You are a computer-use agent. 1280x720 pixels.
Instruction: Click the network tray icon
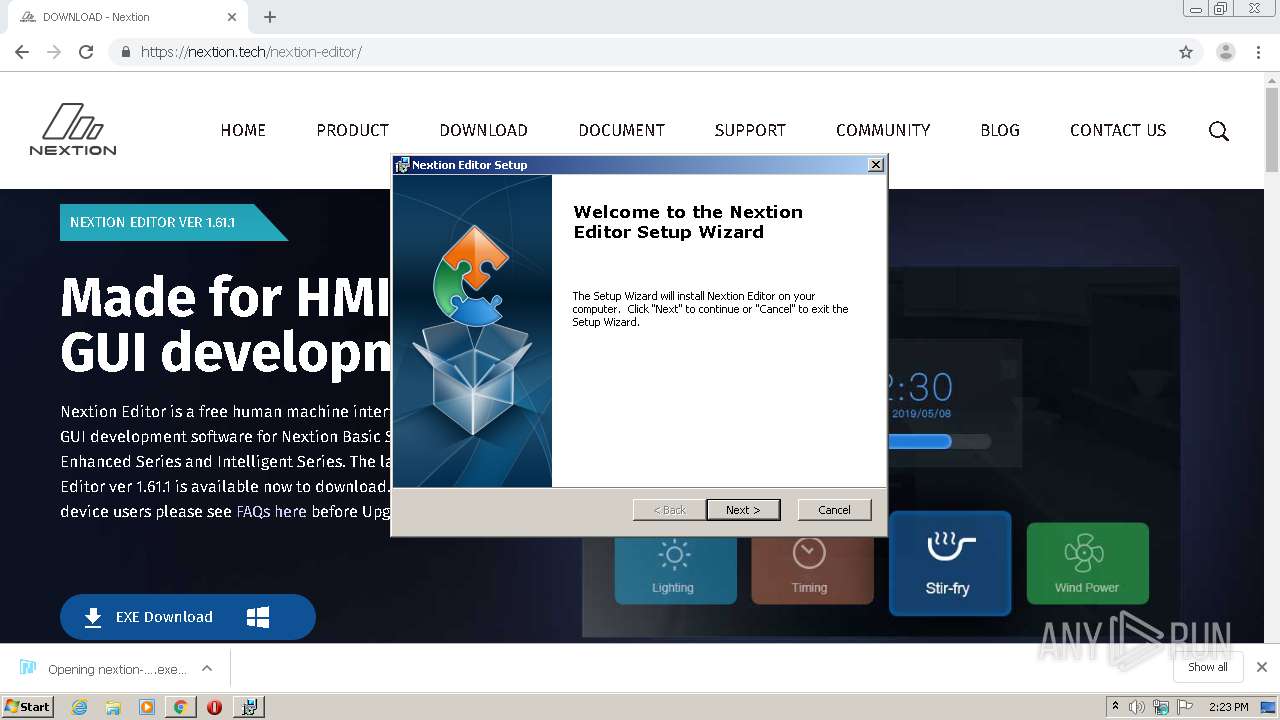(x=1161, y=707)
